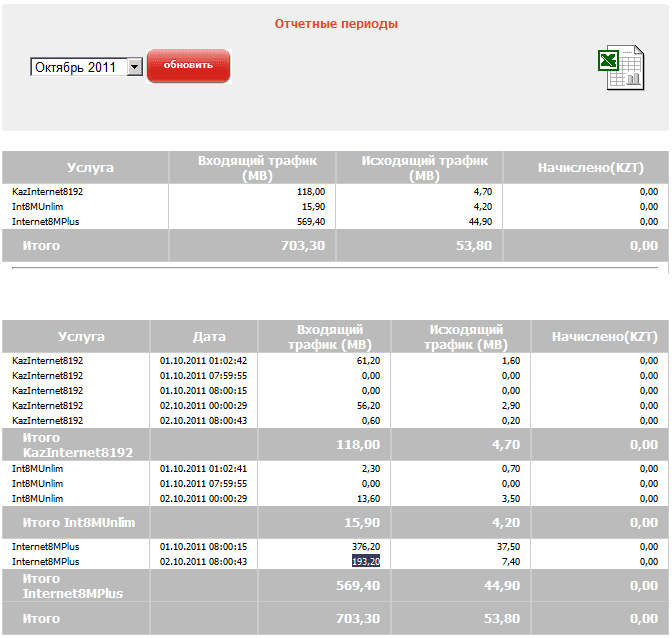Click the Internet8MPlus row in summary table
This screenshot has width=672, height=638.
(335, 222)
